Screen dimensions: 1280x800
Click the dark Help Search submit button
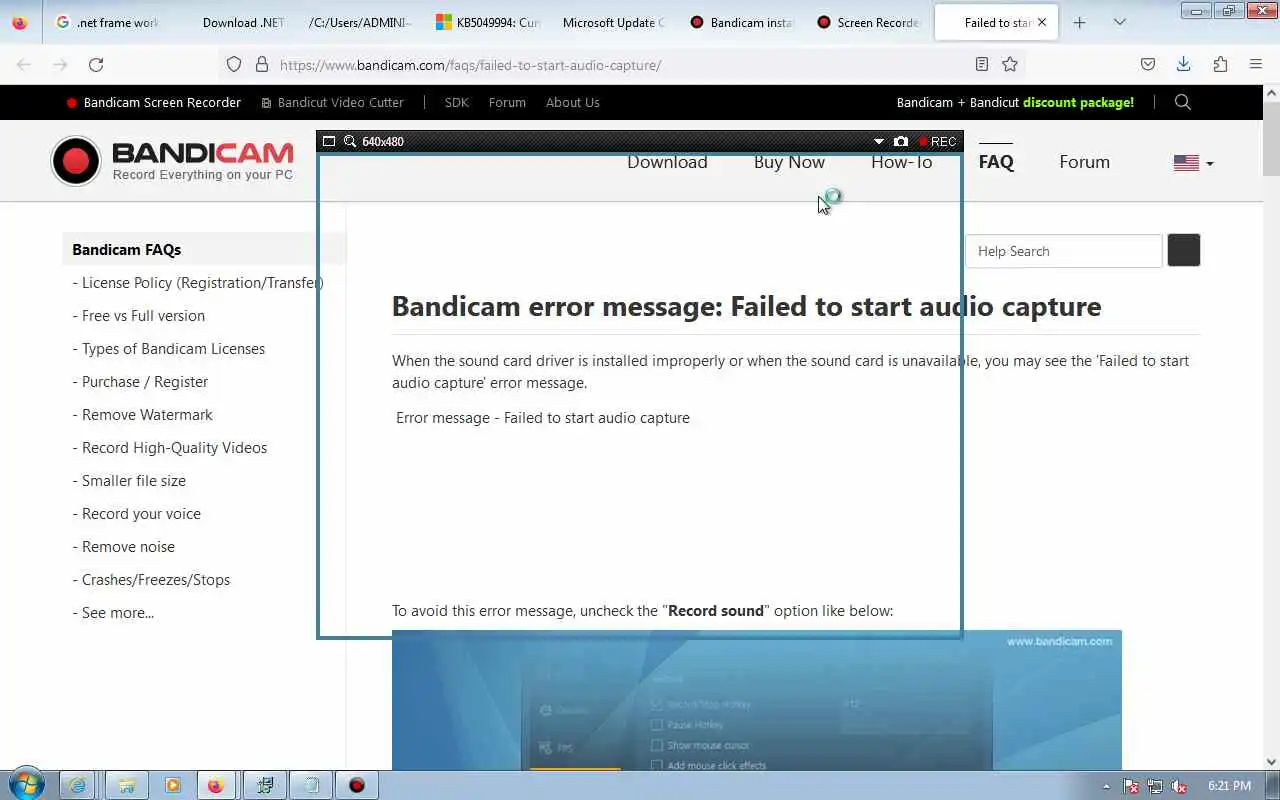click(x=1184, y=250)
